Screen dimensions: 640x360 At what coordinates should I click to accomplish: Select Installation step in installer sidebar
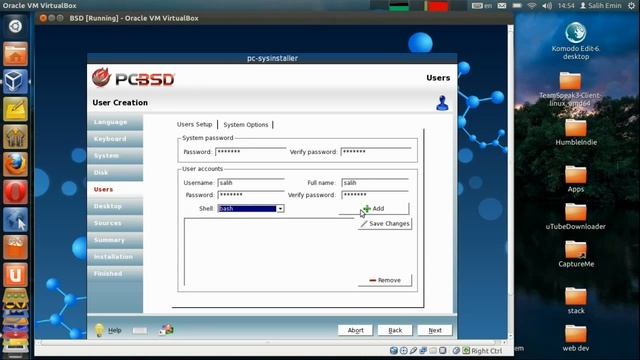(x=115, y=257)
